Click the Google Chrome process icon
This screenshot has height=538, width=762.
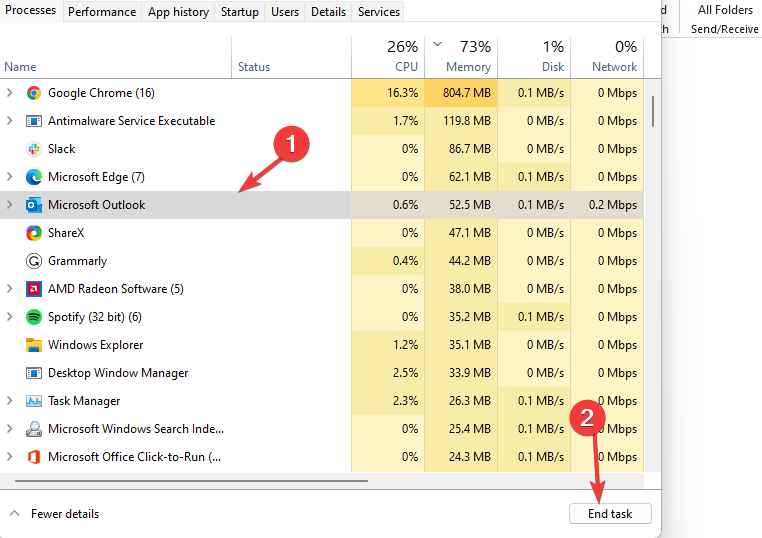pos(34,93)
